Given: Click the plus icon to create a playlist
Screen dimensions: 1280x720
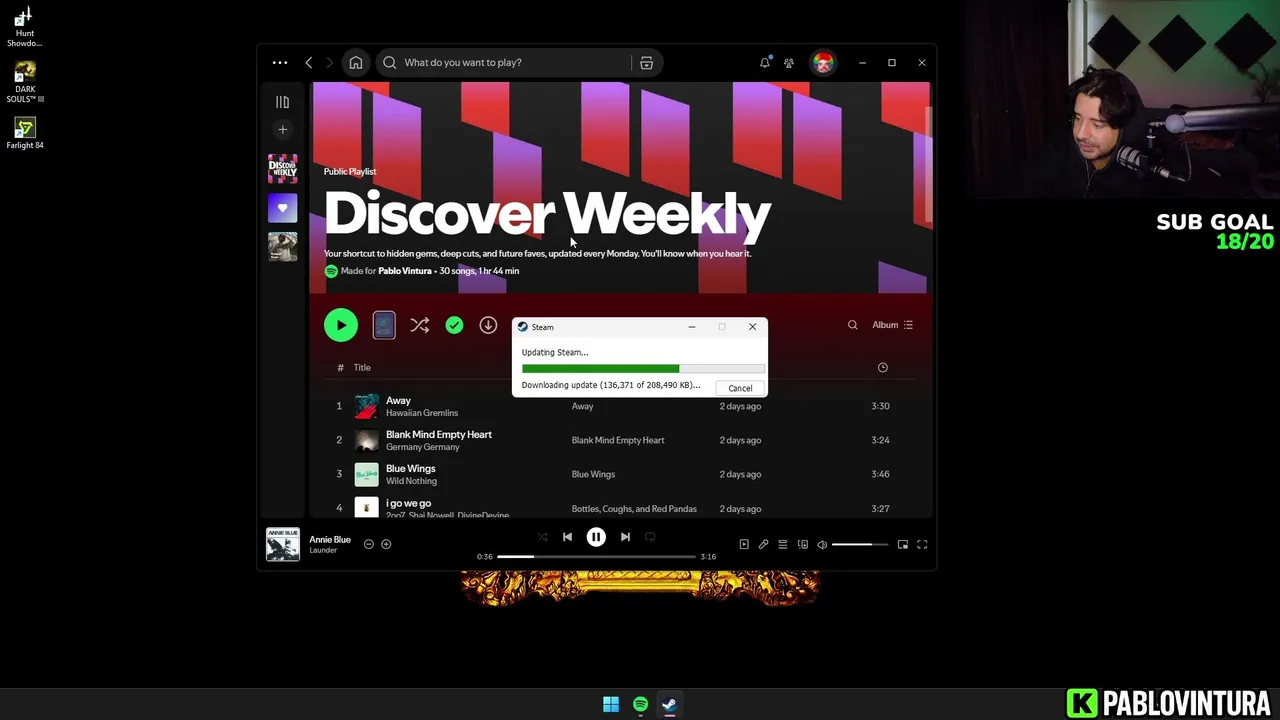Looking at the screenshot, I should (282, 129).
